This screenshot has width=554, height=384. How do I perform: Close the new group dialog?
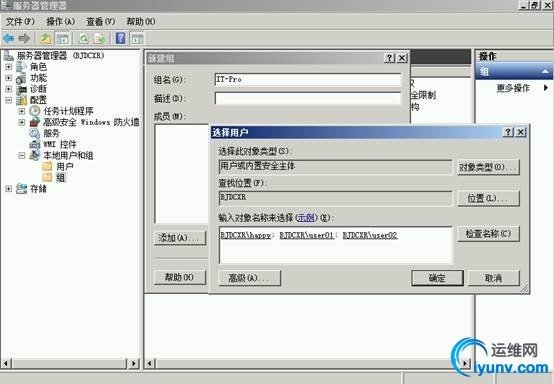click(402, 58)
